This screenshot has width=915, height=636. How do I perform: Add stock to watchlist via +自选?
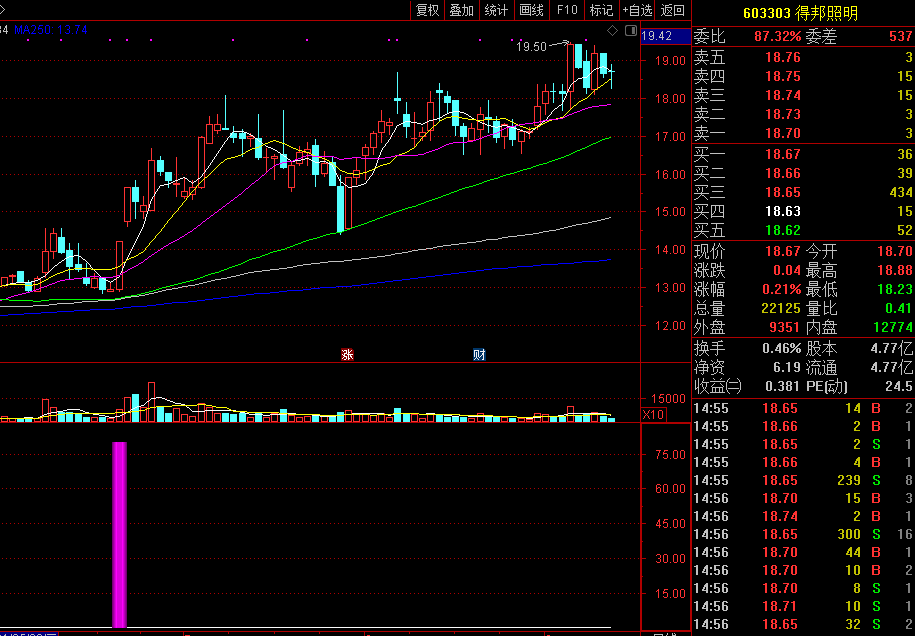coord(637,10)
